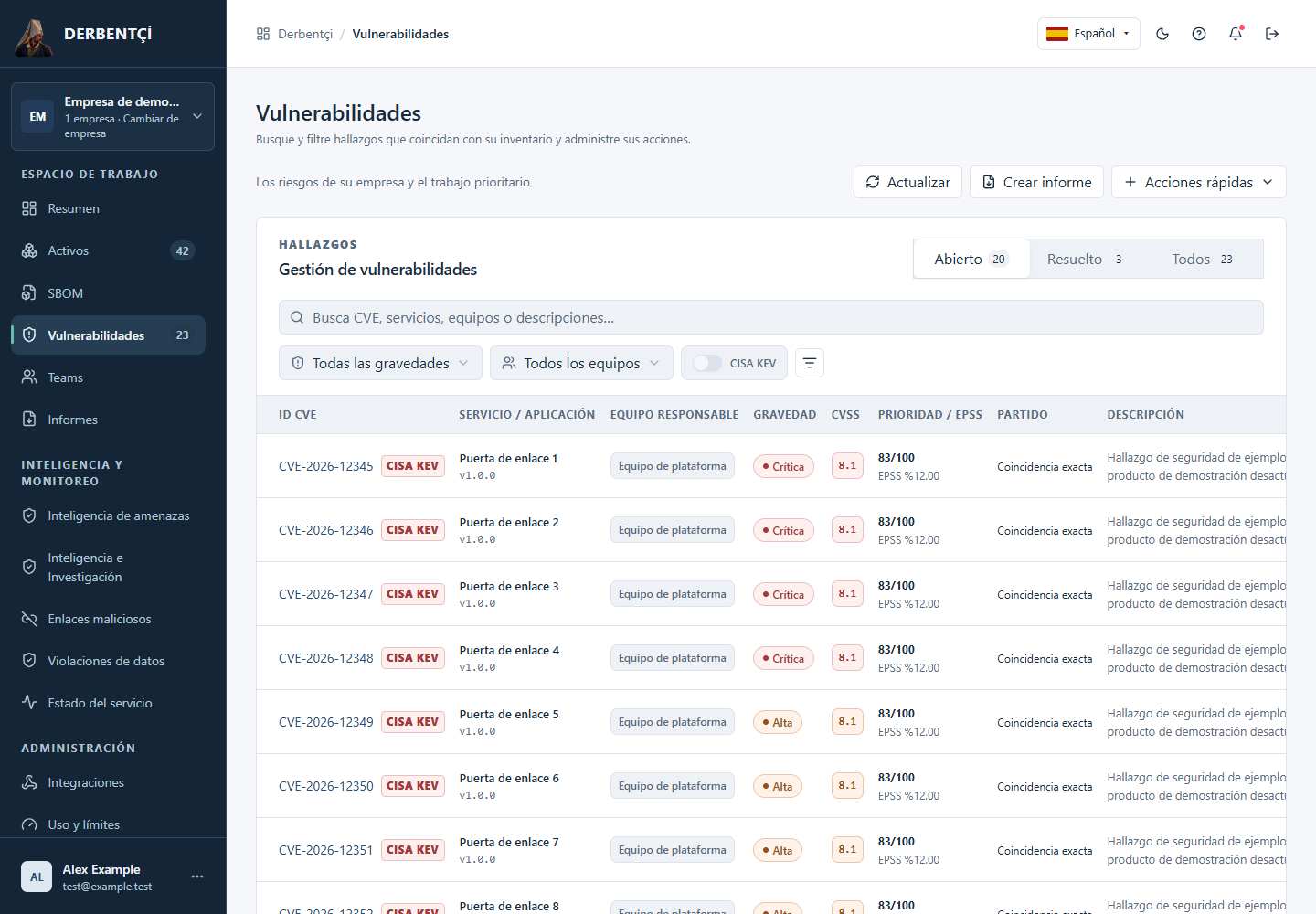
Task: Click CISA KEV badge for CVE-2026-12349
Action: [413, 722]
